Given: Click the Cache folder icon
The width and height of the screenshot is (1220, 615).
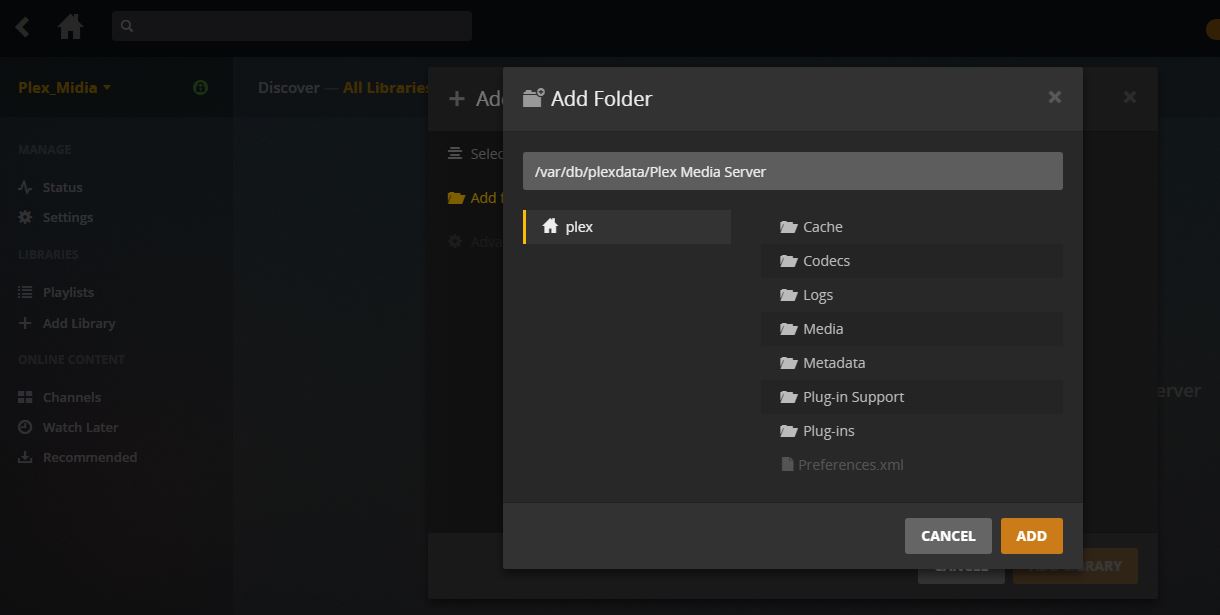Looking at the screenshot, I should 788,227.
